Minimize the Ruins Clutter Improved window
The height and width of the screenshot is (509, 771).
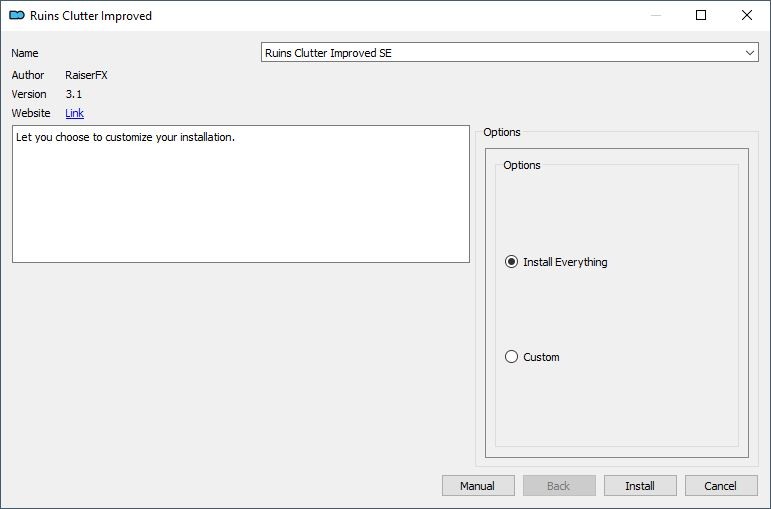coord(655,15)
